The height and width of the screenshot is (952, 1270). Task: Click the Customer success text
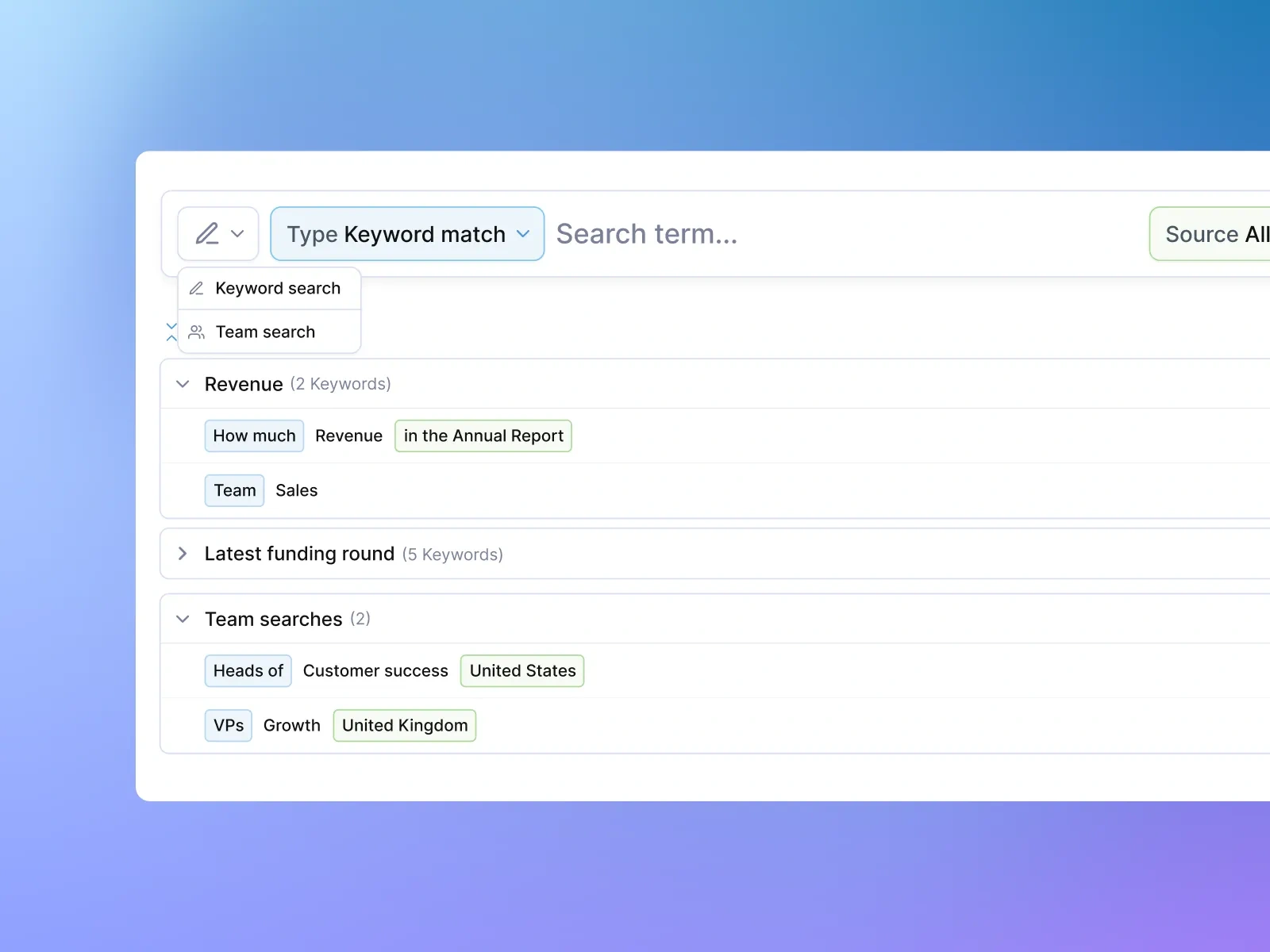tap(375, 670)
